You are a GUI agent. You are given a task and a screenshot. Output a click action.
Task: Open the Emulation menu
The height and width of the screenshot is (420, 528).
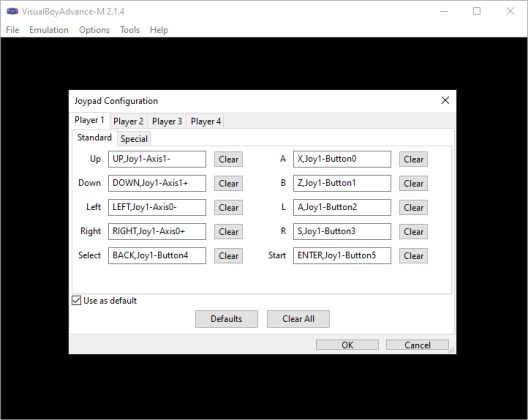pos(49,30)
